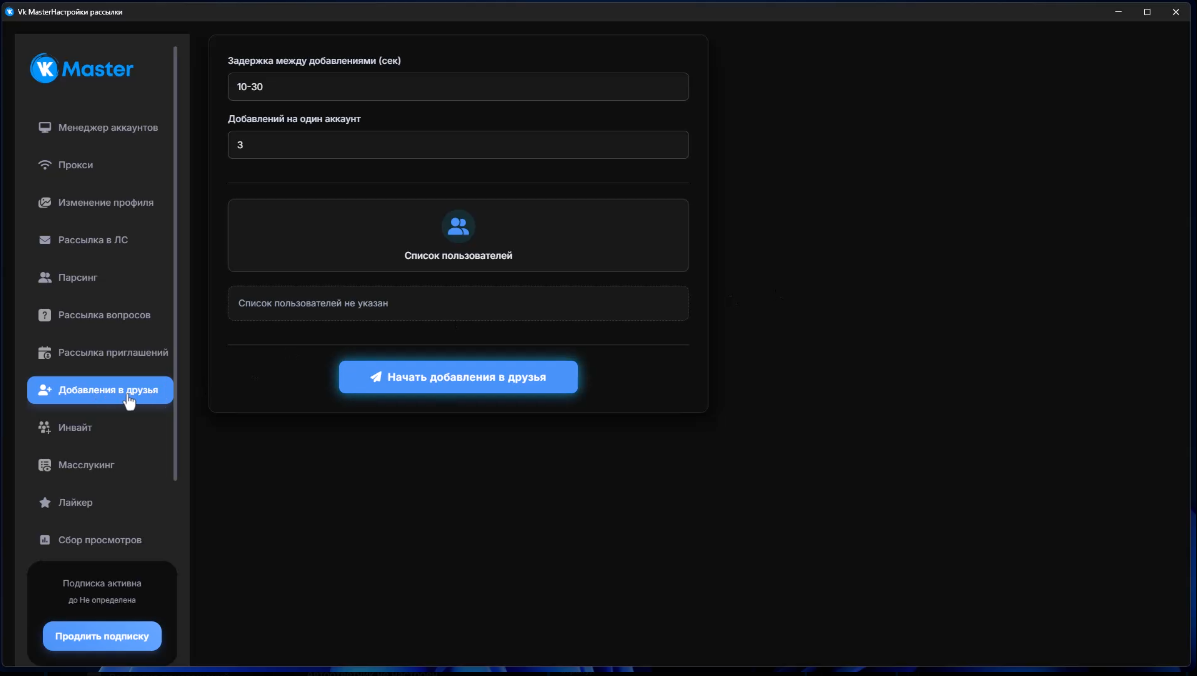Screen dimensions: 1197x676
Task: Click Продлить подписку button
Action: click(x=102, y=636)
